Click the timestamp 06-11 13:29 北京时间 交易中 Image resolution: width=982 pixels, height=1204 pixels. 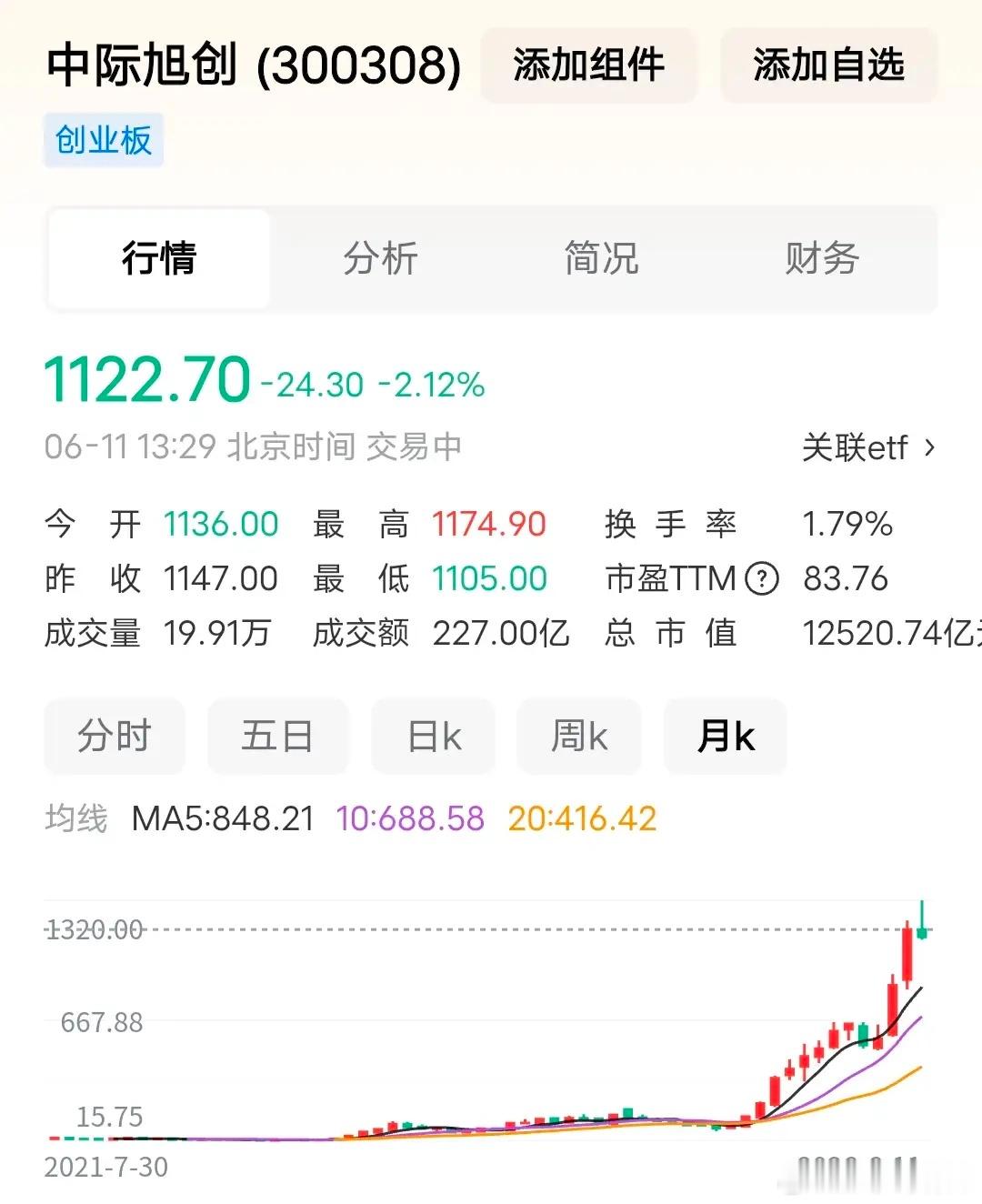click(253, 446)
